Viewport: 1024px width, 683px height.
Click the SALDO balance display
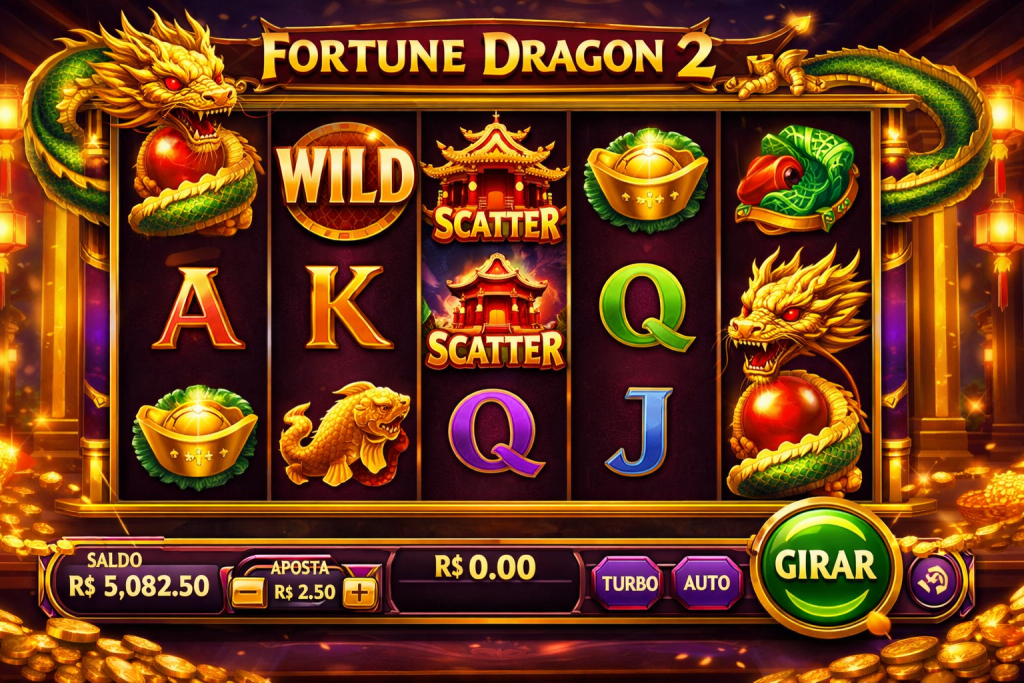tap(138, 577)
